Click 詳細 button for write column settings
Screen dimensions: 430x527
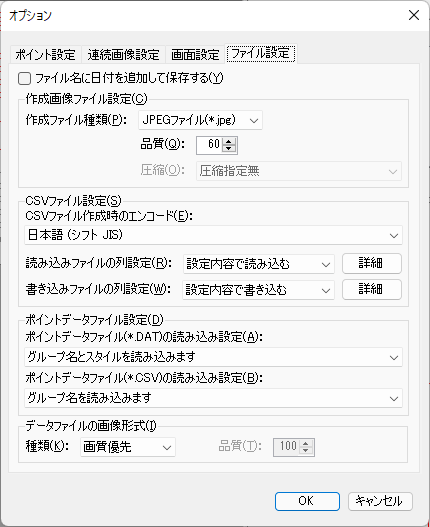tap(372, 289)
